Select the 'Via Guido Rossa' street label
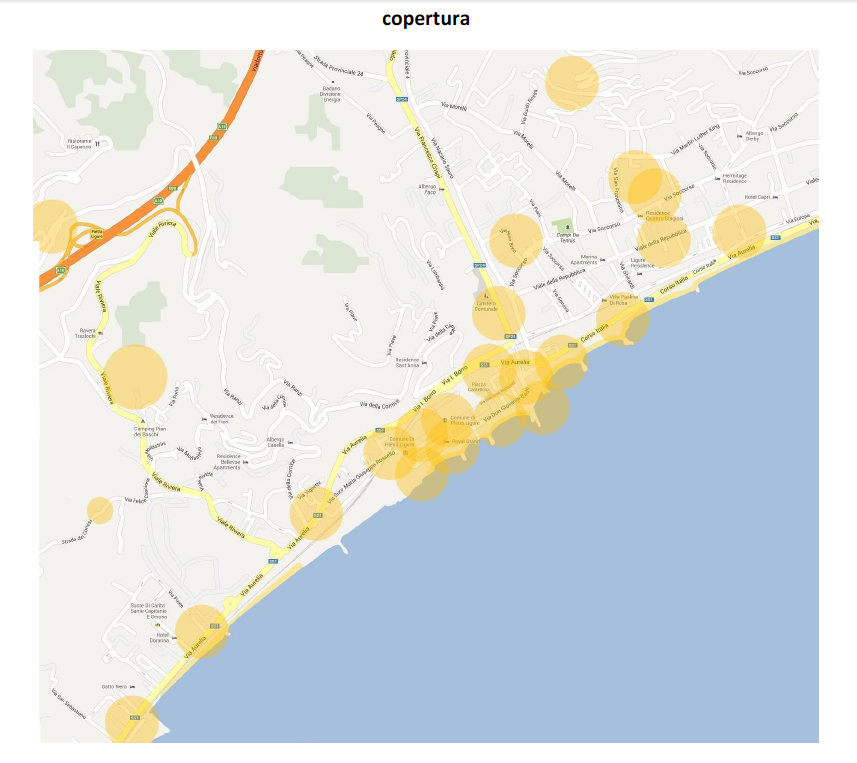Viewport: 857px width, 763px height. pos(529,107)
